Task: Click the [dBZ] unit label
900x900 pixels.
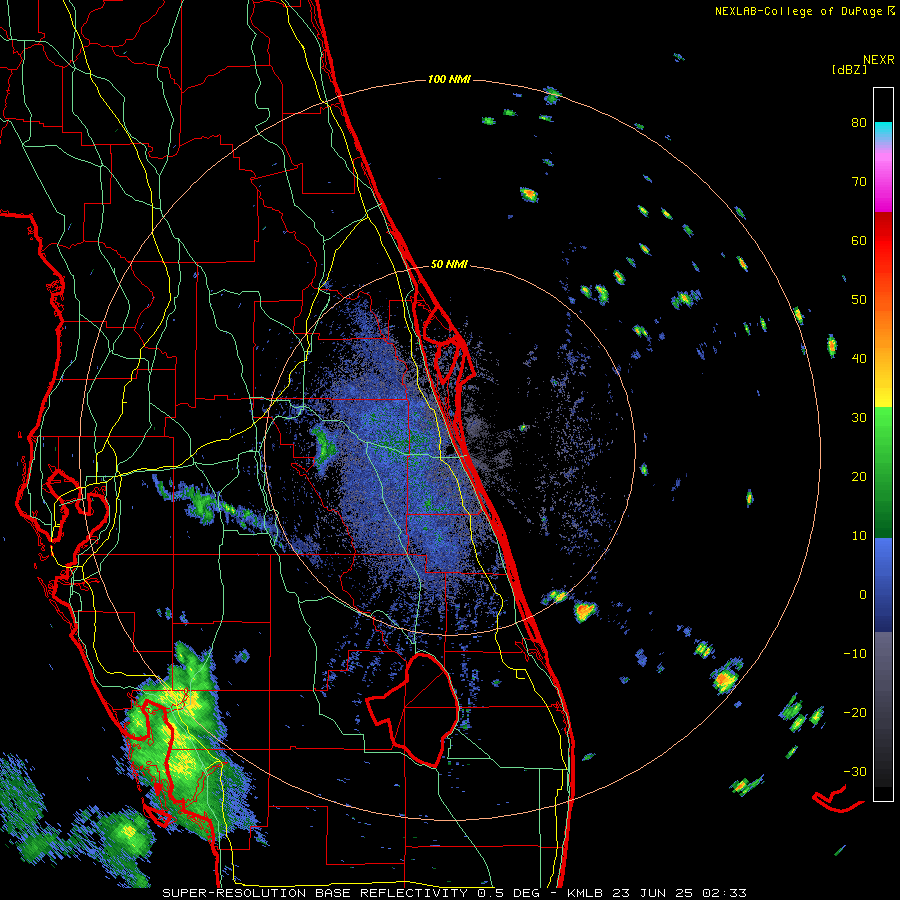Action: 849,69
